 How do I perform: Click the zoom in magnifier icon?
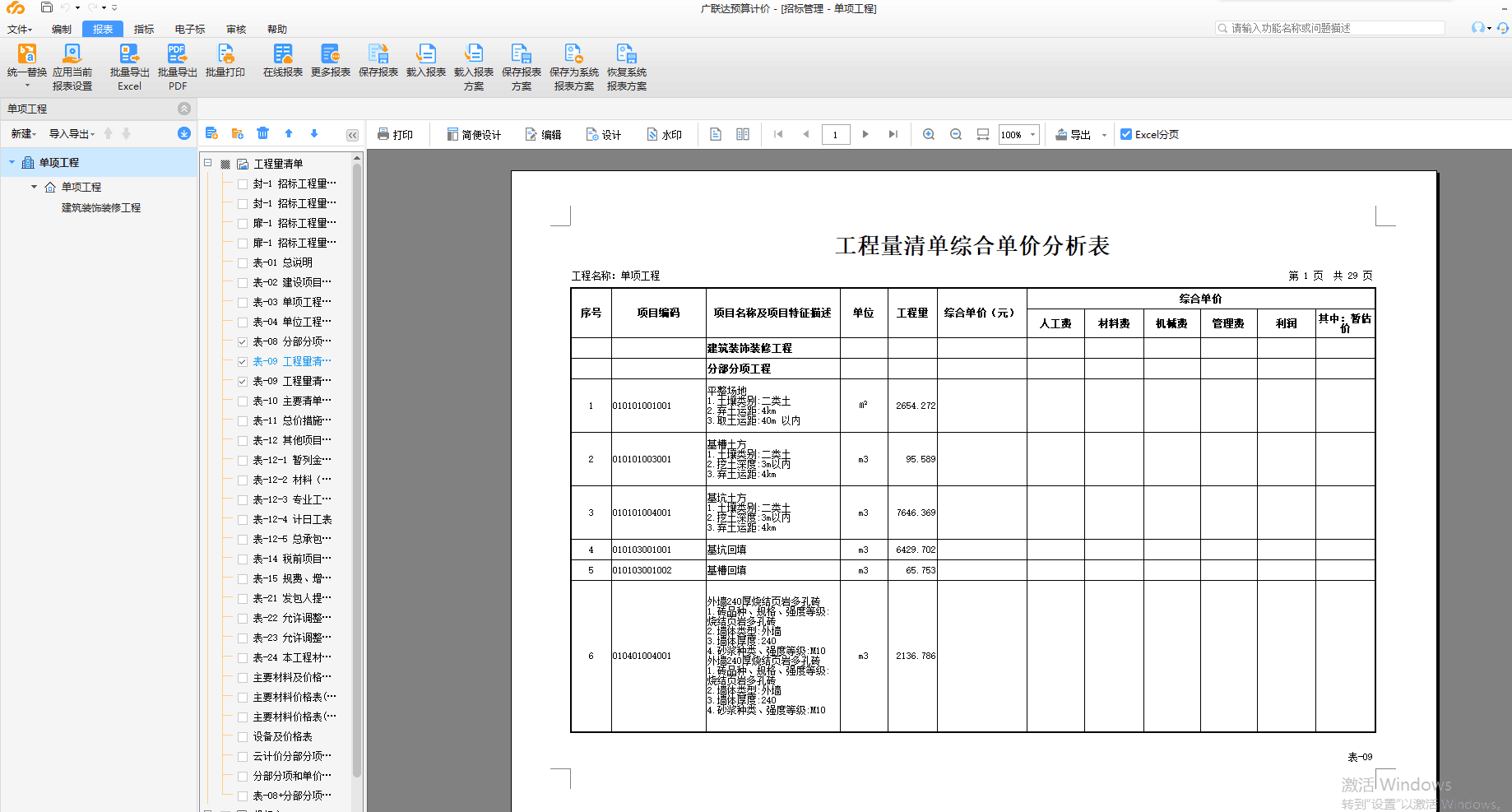(929, 134)
